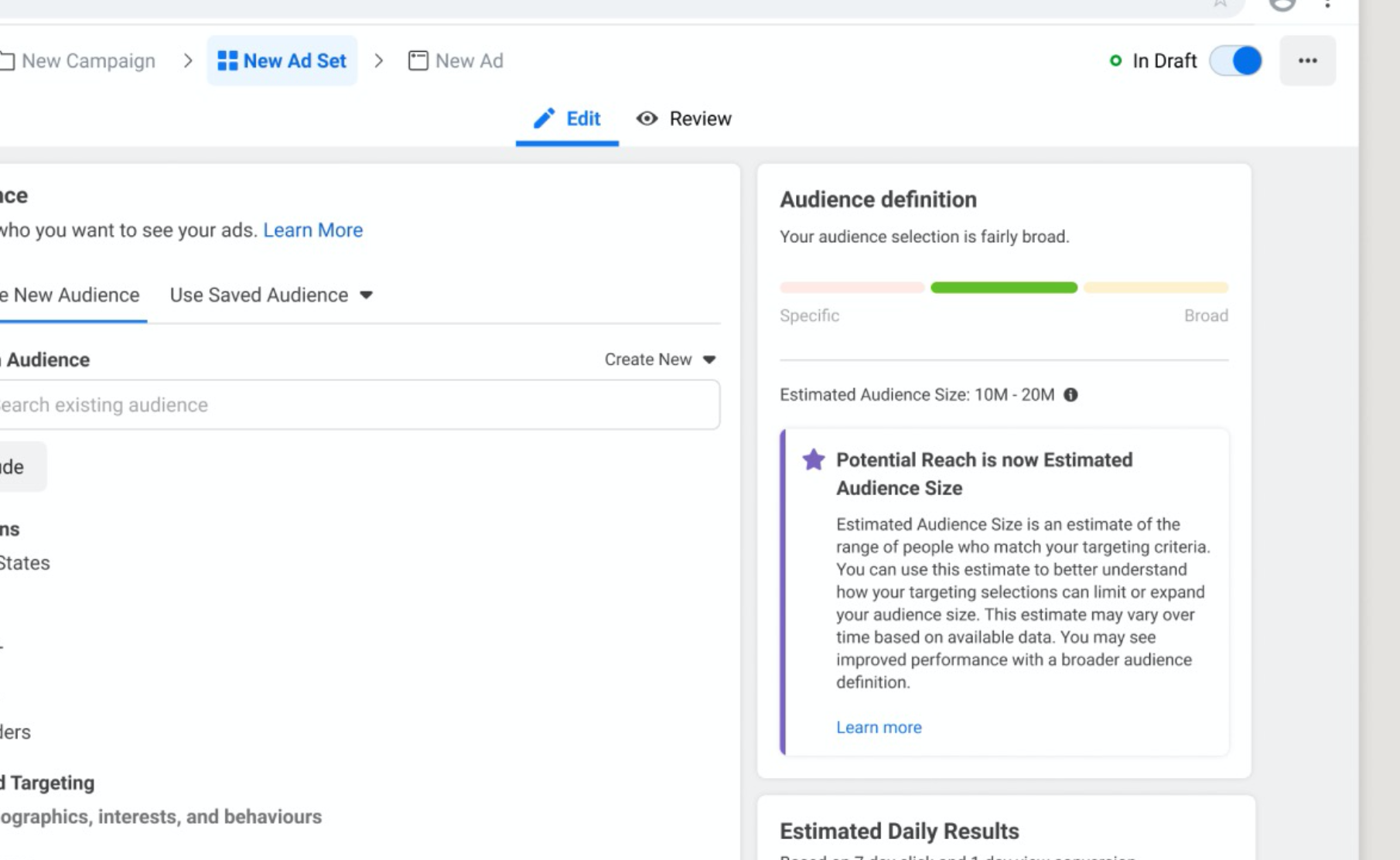This screenshot has width=1400, height=860.
Task: Click Learn more in Estimated Audience Size card
Action: coord(879,727)
